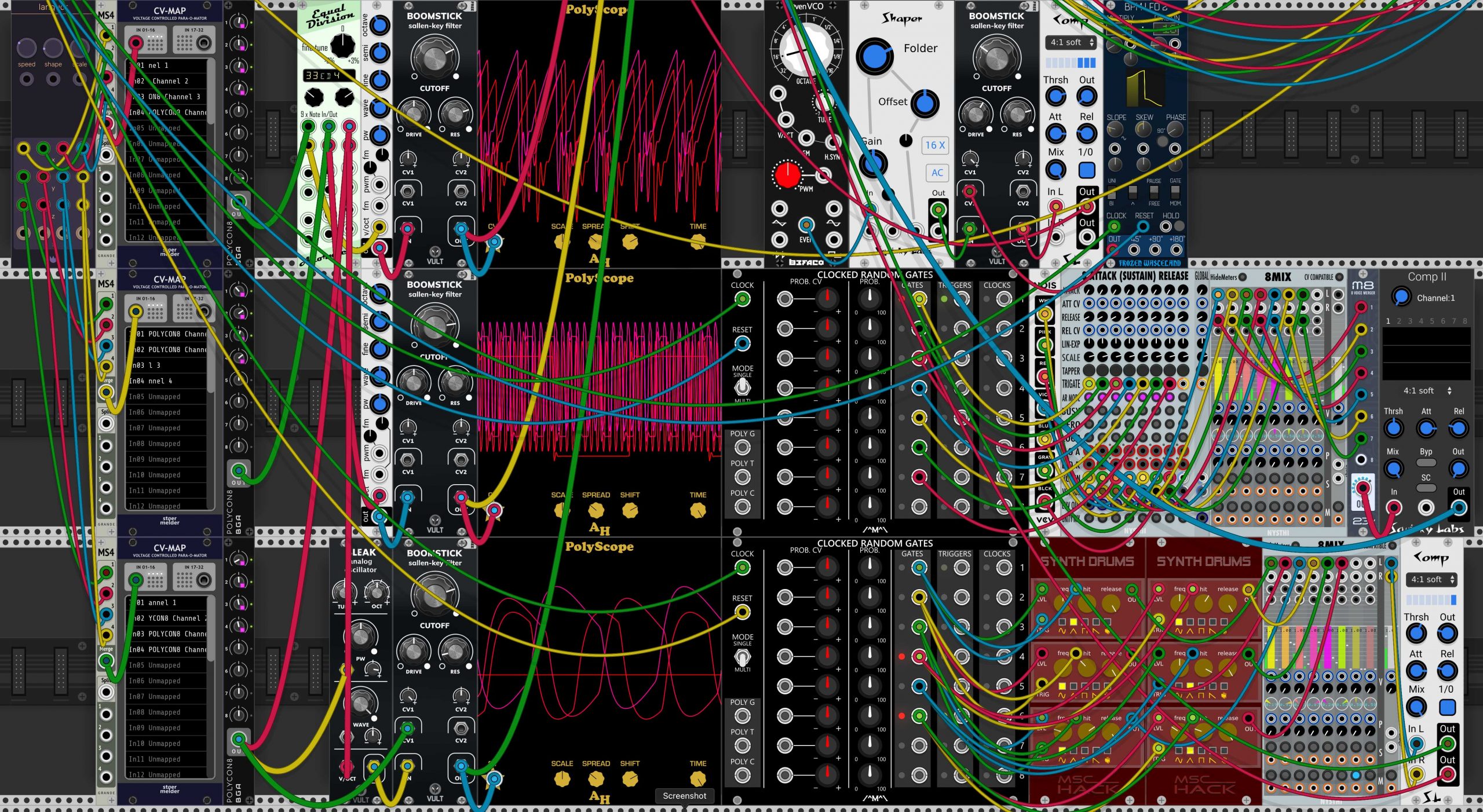Click the PHASE knob on BPM LFO 2
The height and width of the screenshot is (812, 1483).
(x=1175, y=130)
